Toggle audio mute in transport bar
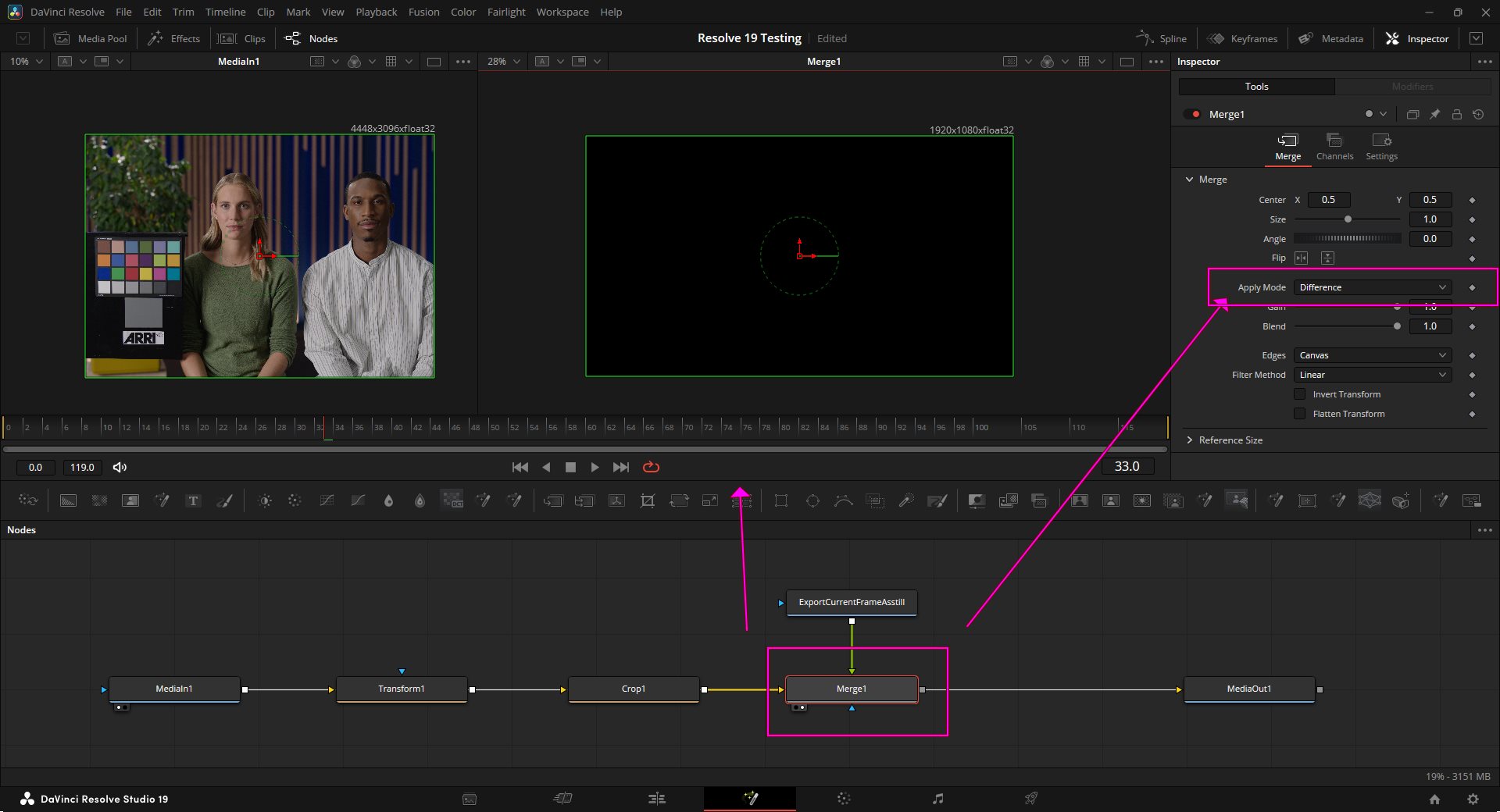This screenshot has height=812, width=1500. coord(120,468)
